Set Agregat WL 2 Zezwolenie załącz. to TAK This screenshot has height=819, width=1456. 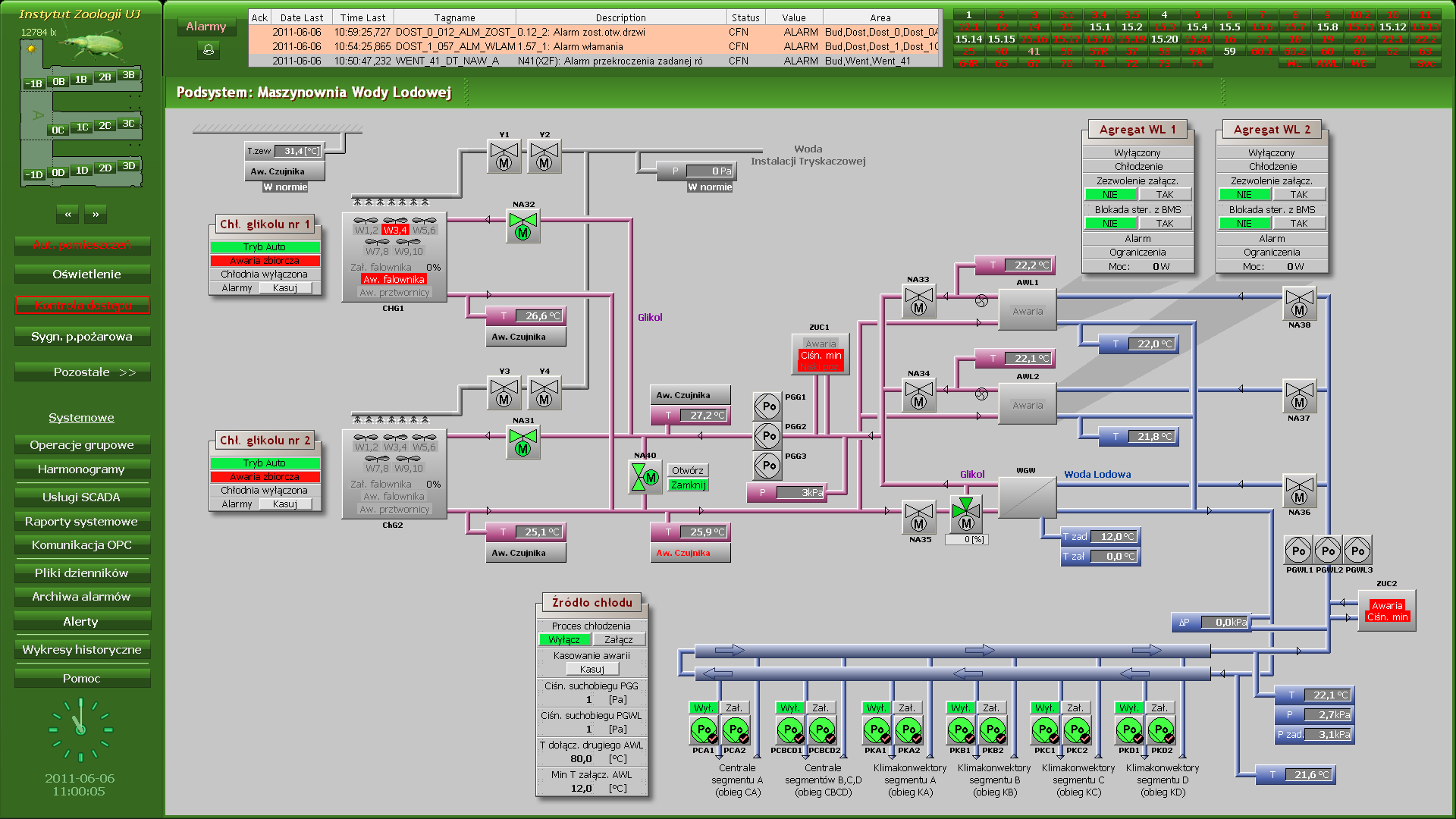pos(1299,195)
